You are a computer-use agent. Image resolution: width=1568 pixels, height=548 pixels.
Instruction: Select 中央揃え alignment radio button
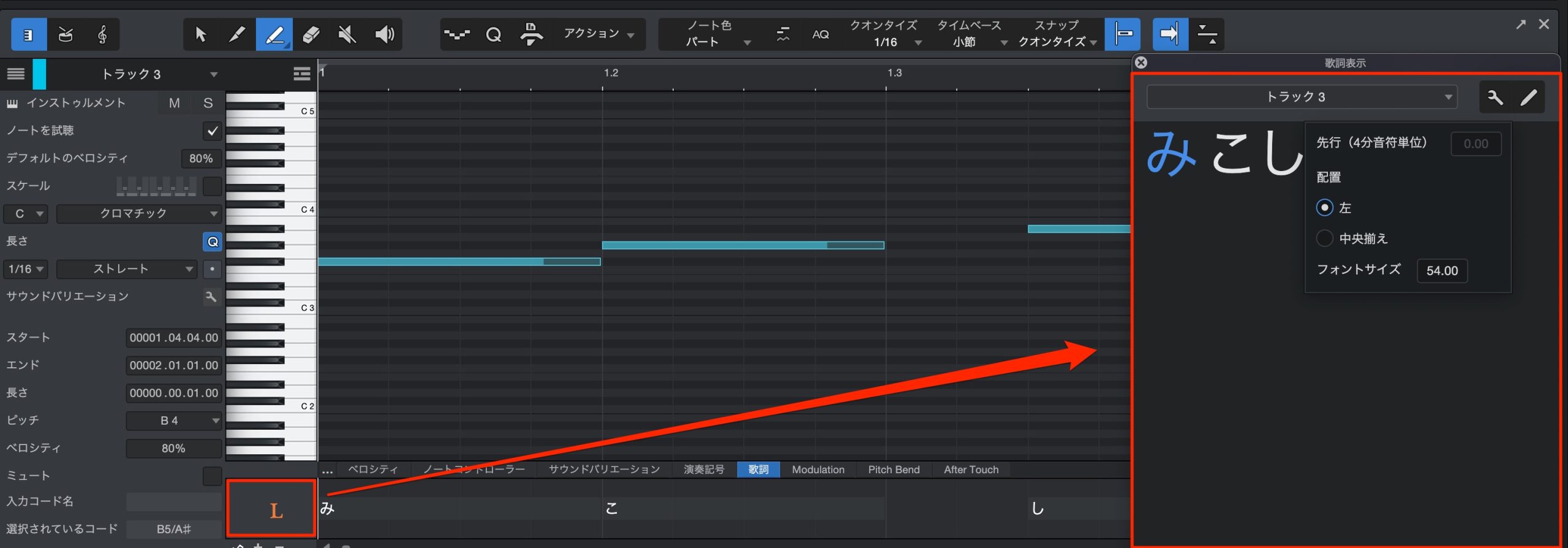pyautogui.click(x=1324, y=238)
